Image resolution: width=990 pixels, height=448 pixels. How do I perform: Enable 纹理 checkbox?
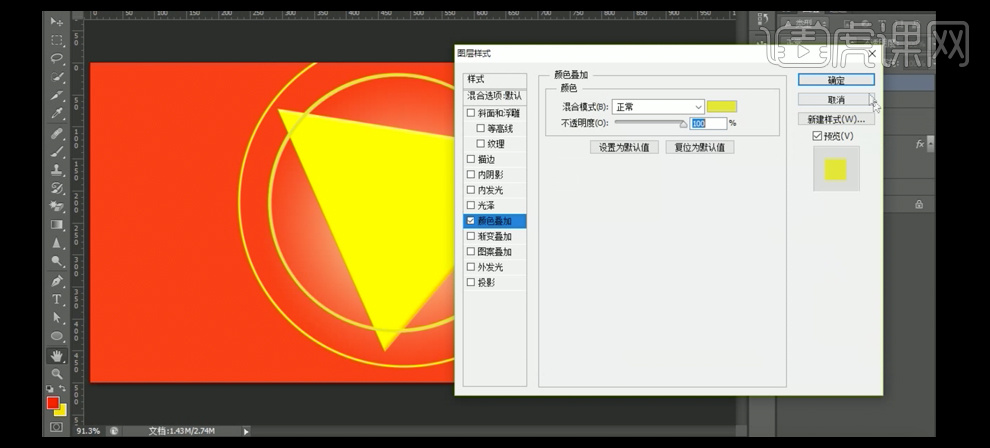pyautogui.click(x=480, y=143)
